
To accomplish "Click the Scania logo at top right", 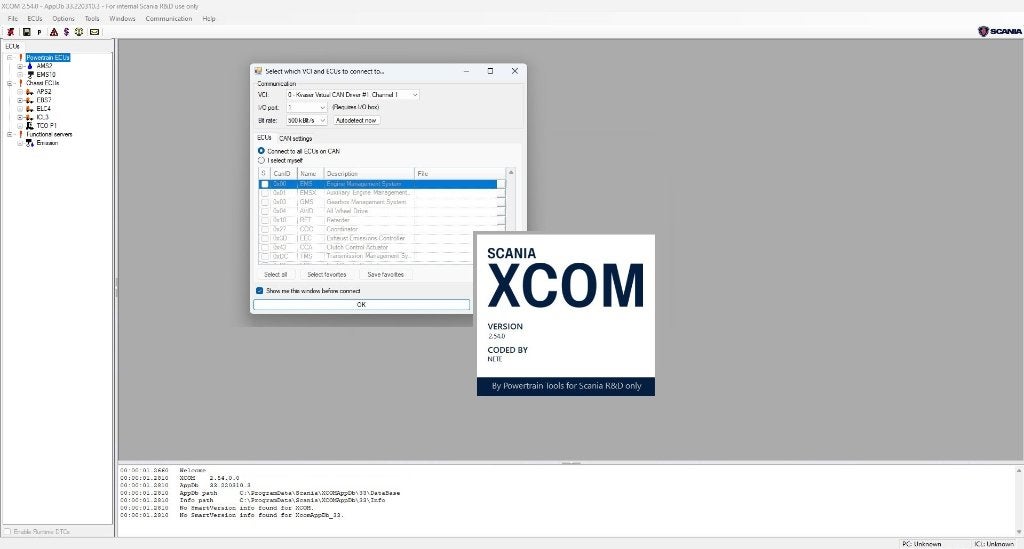I will pyautogui.click(x=1000, y=31).
